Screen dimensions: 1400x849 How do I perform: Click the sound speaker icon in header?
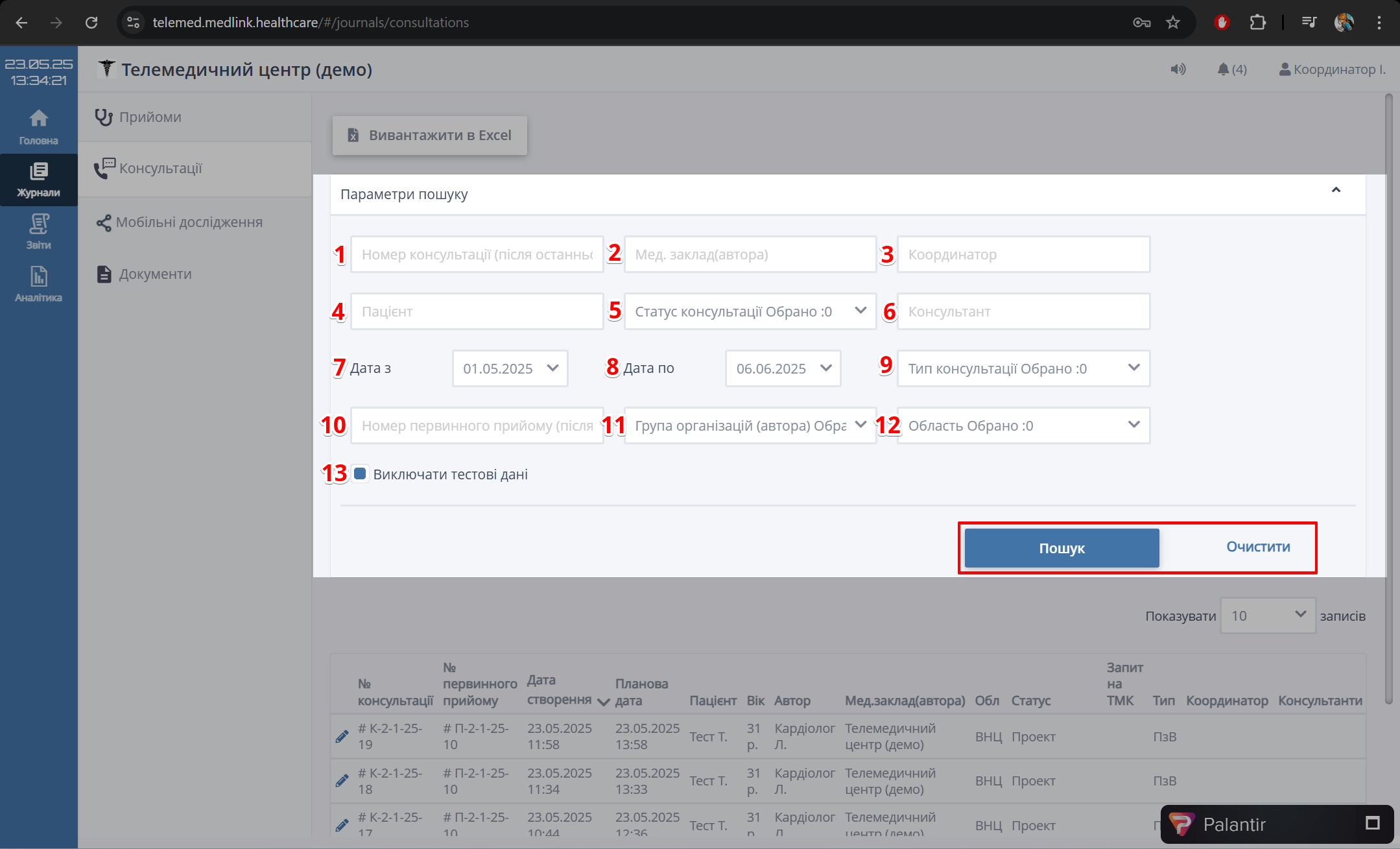click(x=1178, y=69)
